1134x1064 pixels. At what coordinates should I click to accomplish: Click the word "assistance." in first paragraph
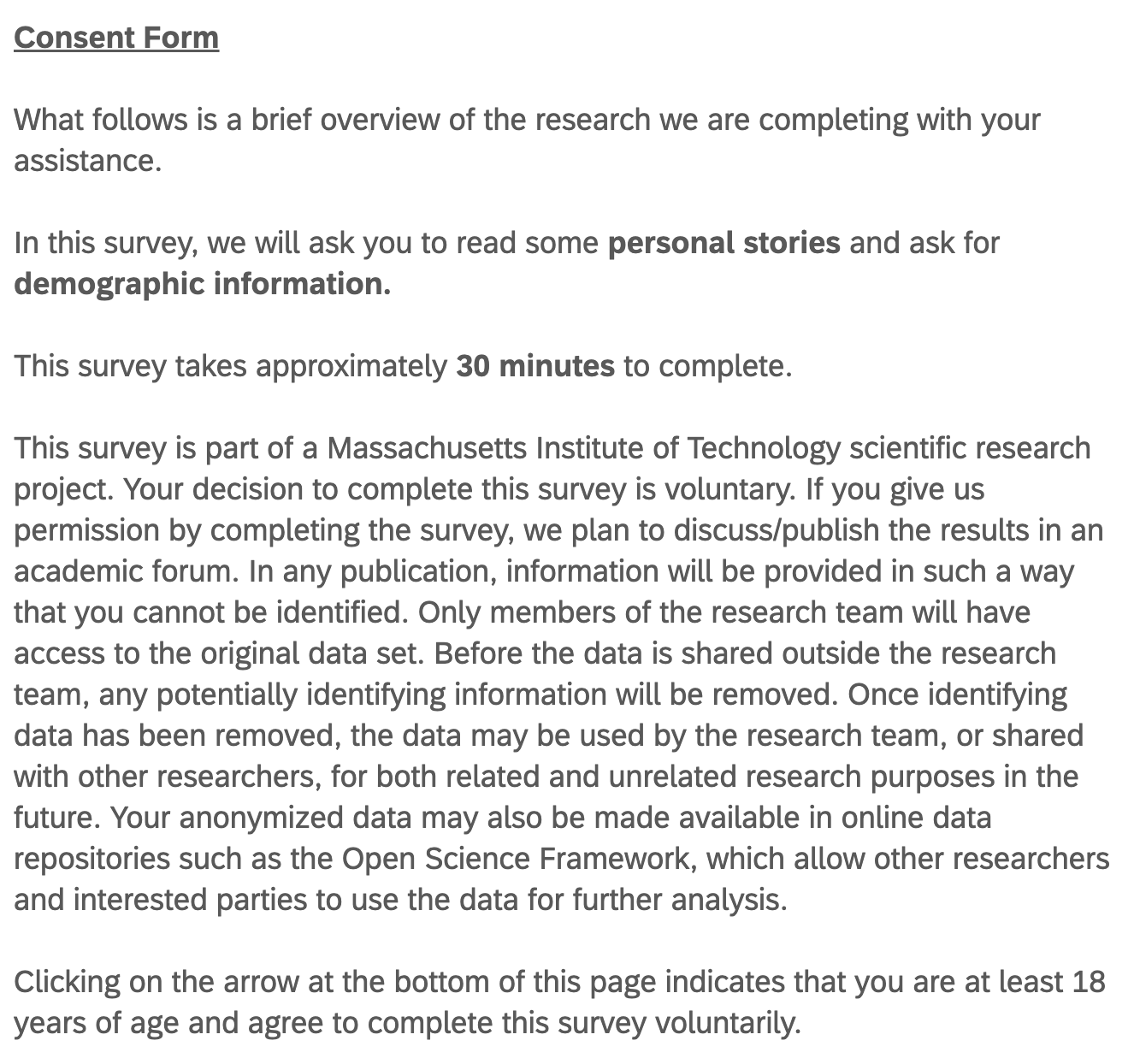(x=88, y=161)
